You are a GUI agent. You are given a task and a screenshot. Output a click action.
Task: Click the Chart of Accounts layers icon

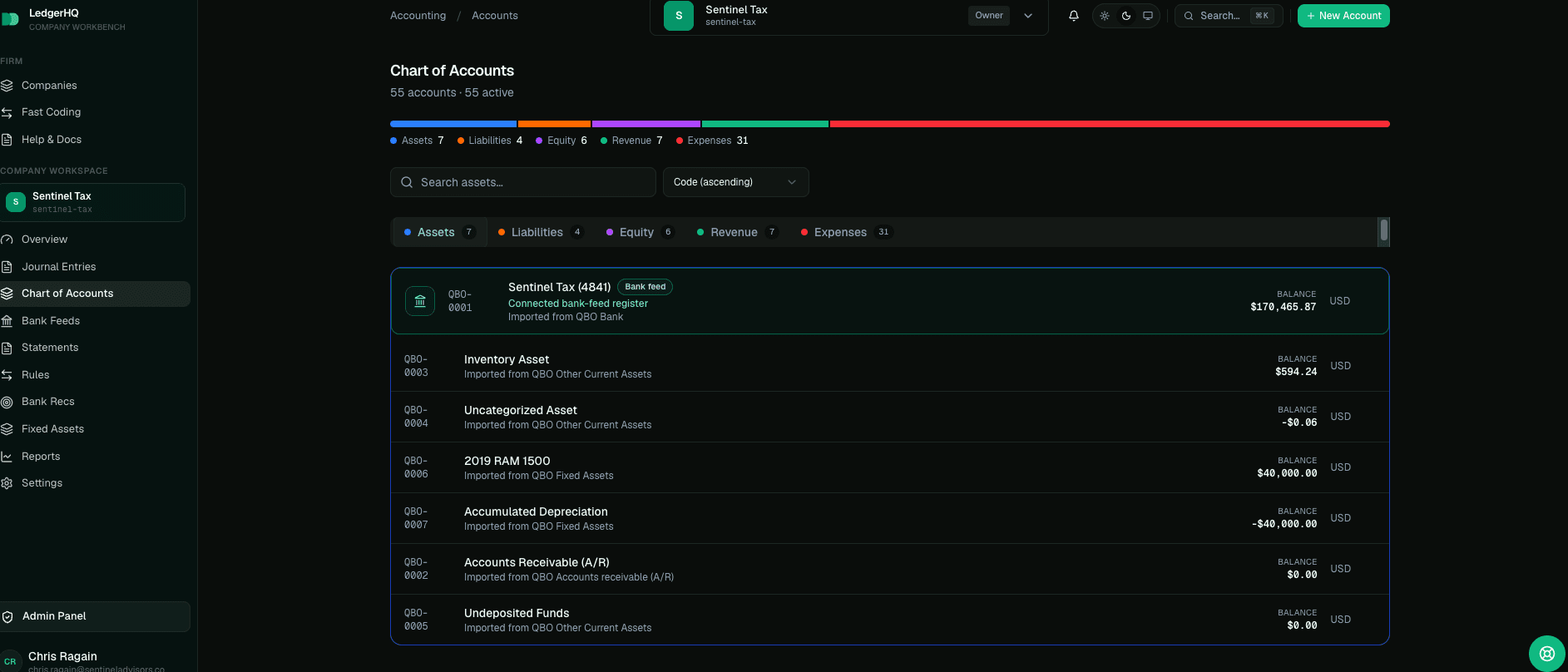(7, 294)
